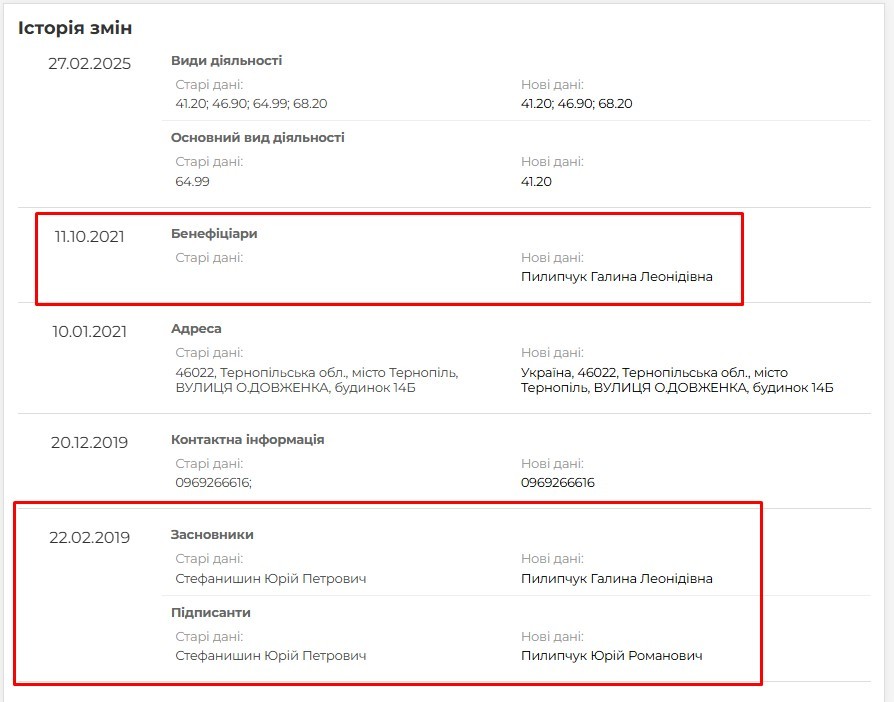Click new main activity value 41.20
This screenshot has height=702, width=894.
click(x=536, y=181)
